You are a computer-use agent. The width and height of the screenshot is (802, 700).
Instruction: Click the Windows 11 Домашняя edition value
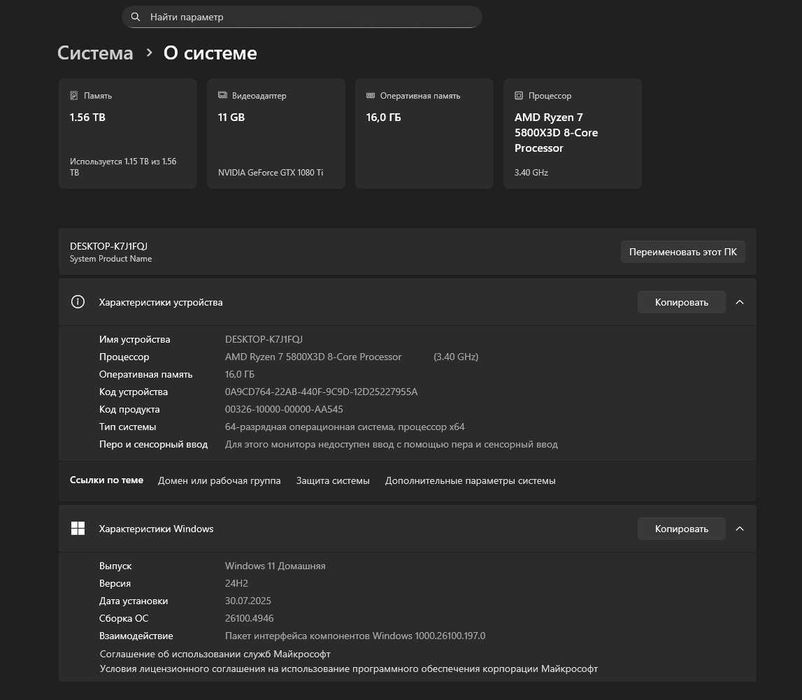click(275, 566)
